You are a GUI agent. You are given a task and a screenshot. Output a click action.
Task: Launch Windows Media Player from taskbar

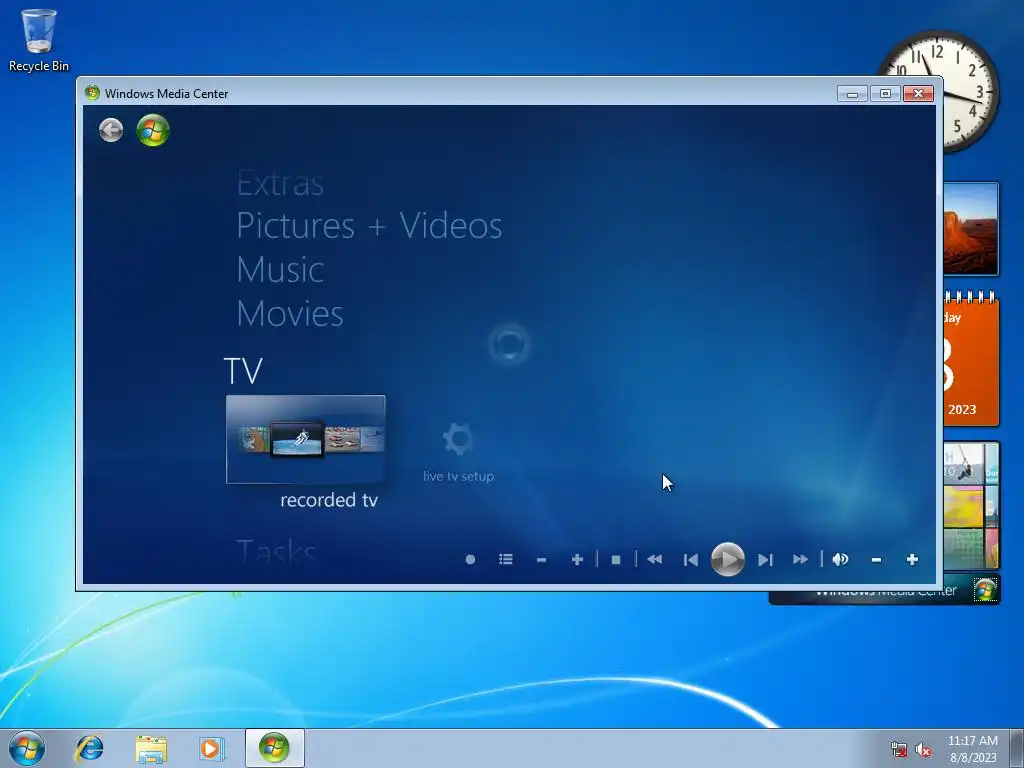[x=212, y=748]
